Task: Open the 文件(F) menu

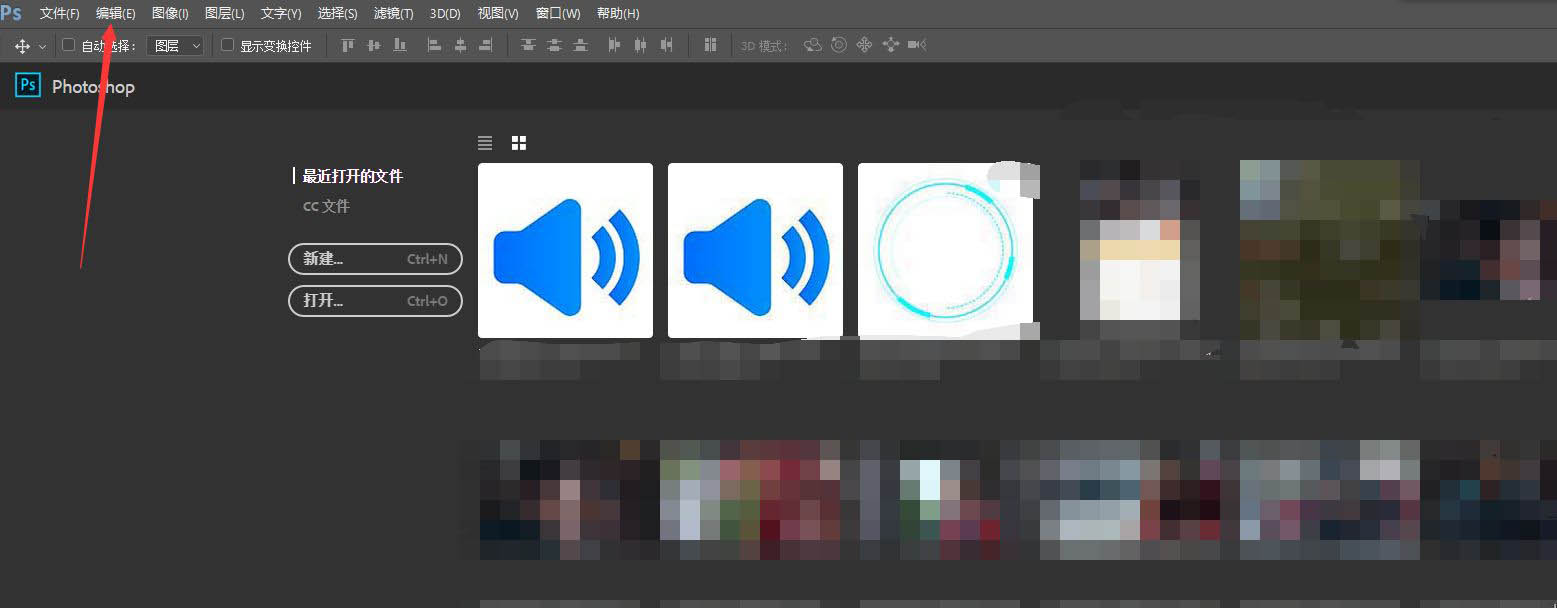Action: 60,13
